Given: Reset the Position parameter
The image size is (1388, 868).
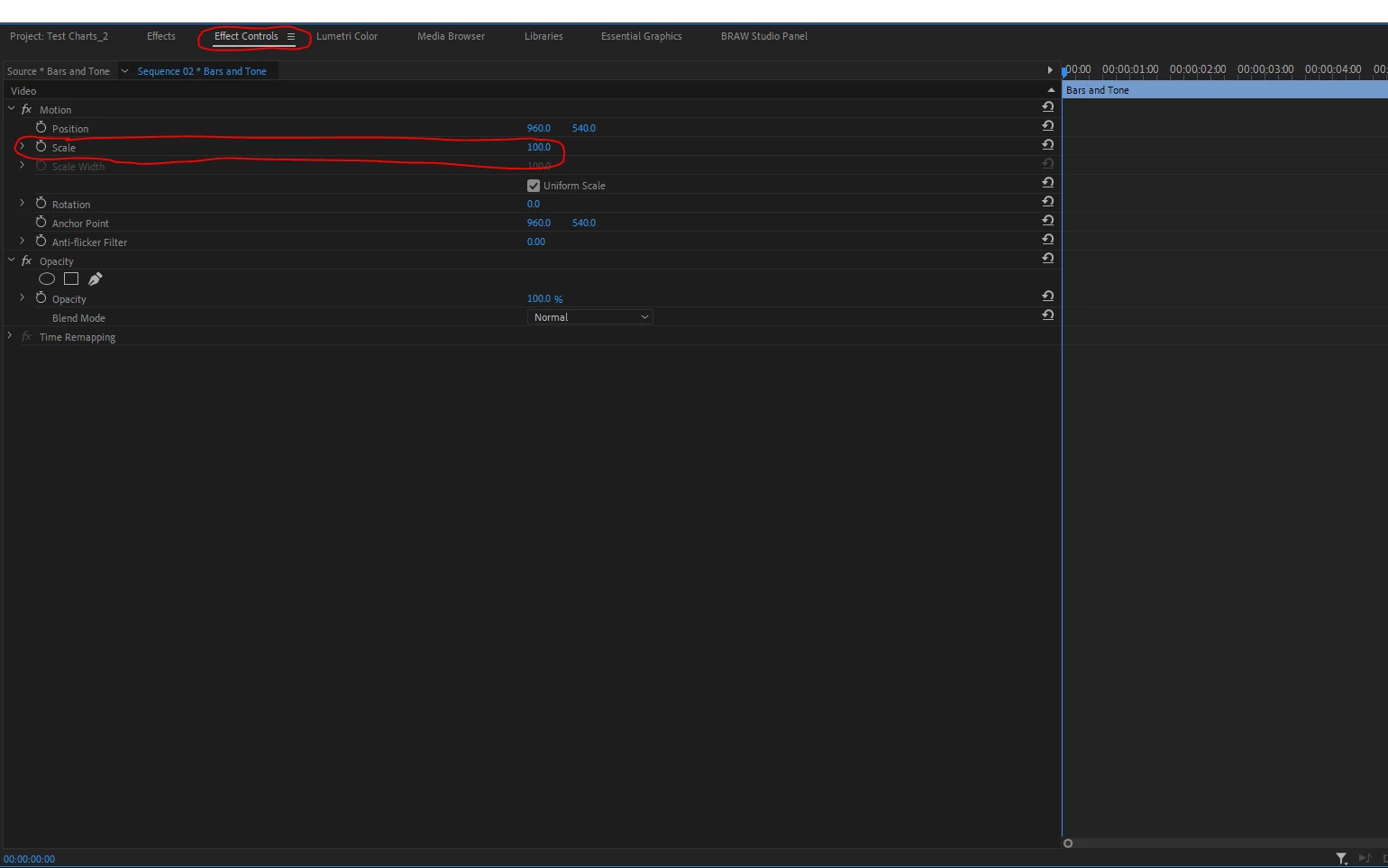Looking at the screenshot, I should [1047, 125].
